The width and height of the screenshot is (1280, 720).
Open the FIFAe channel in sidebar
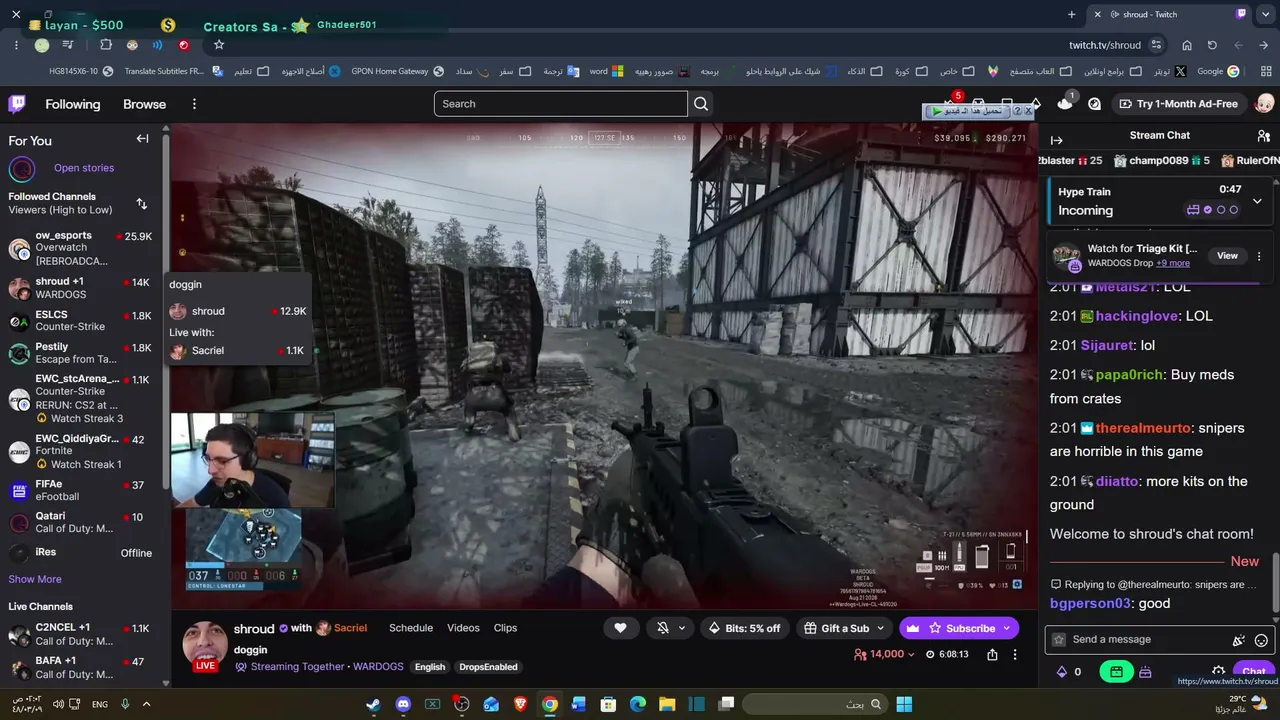point(80,490)
